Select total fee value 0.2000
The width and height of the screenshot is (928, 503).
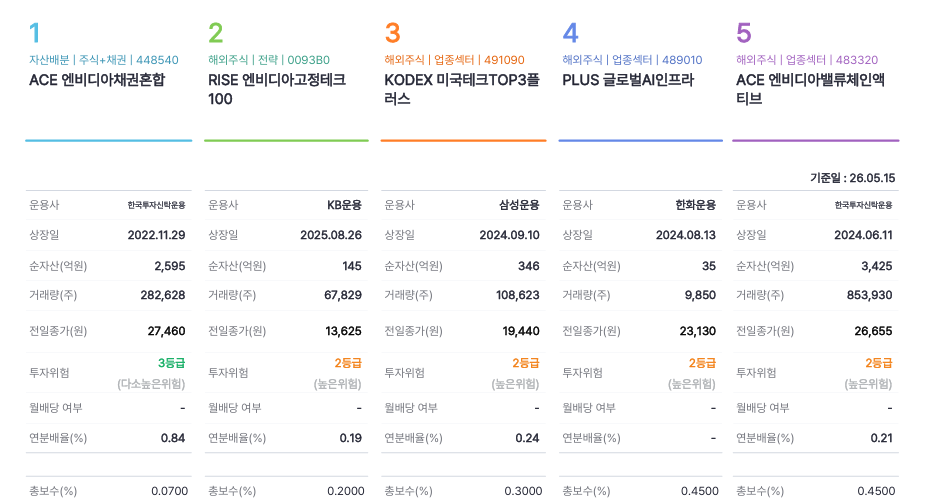click(346, 491)
